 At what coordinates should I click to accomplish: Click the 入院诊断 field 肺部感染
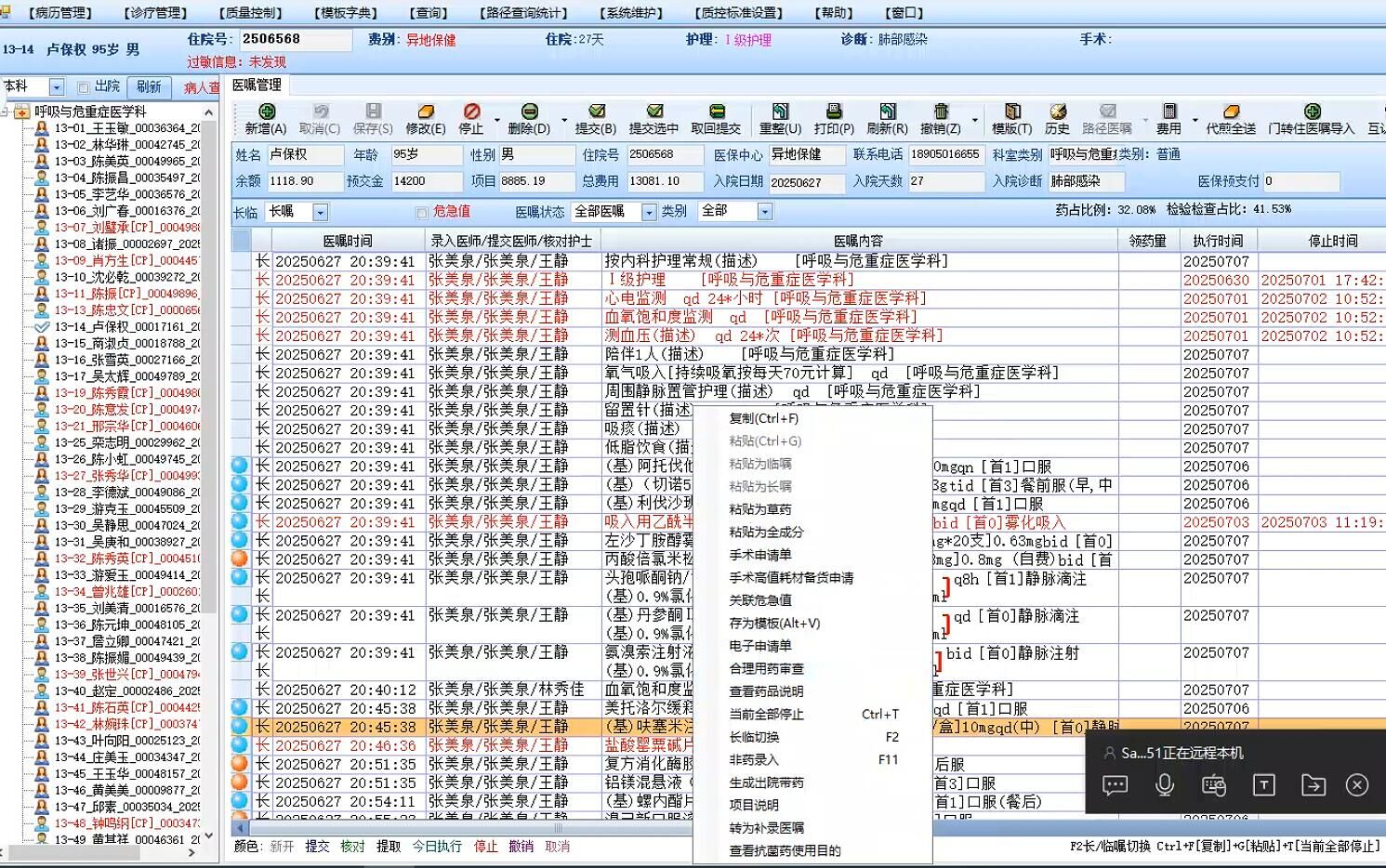click(x=1088, y=181)
